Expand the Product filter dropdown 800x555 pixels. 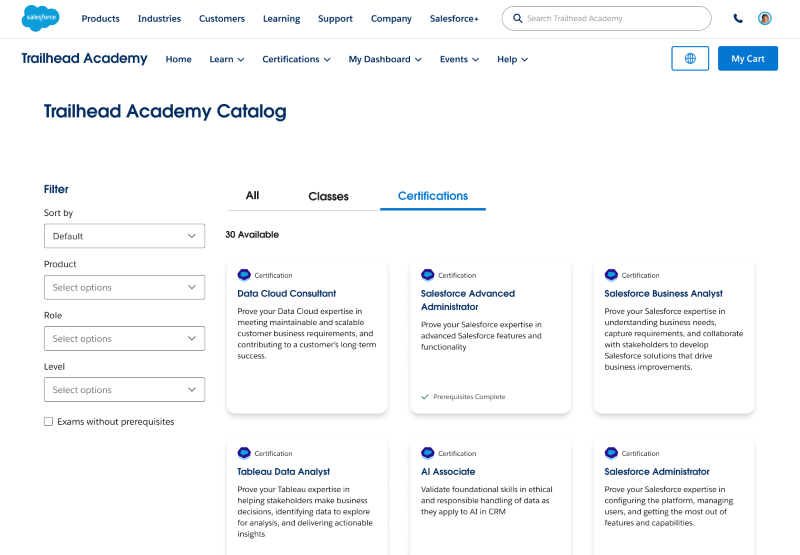(x=124, y=287)
